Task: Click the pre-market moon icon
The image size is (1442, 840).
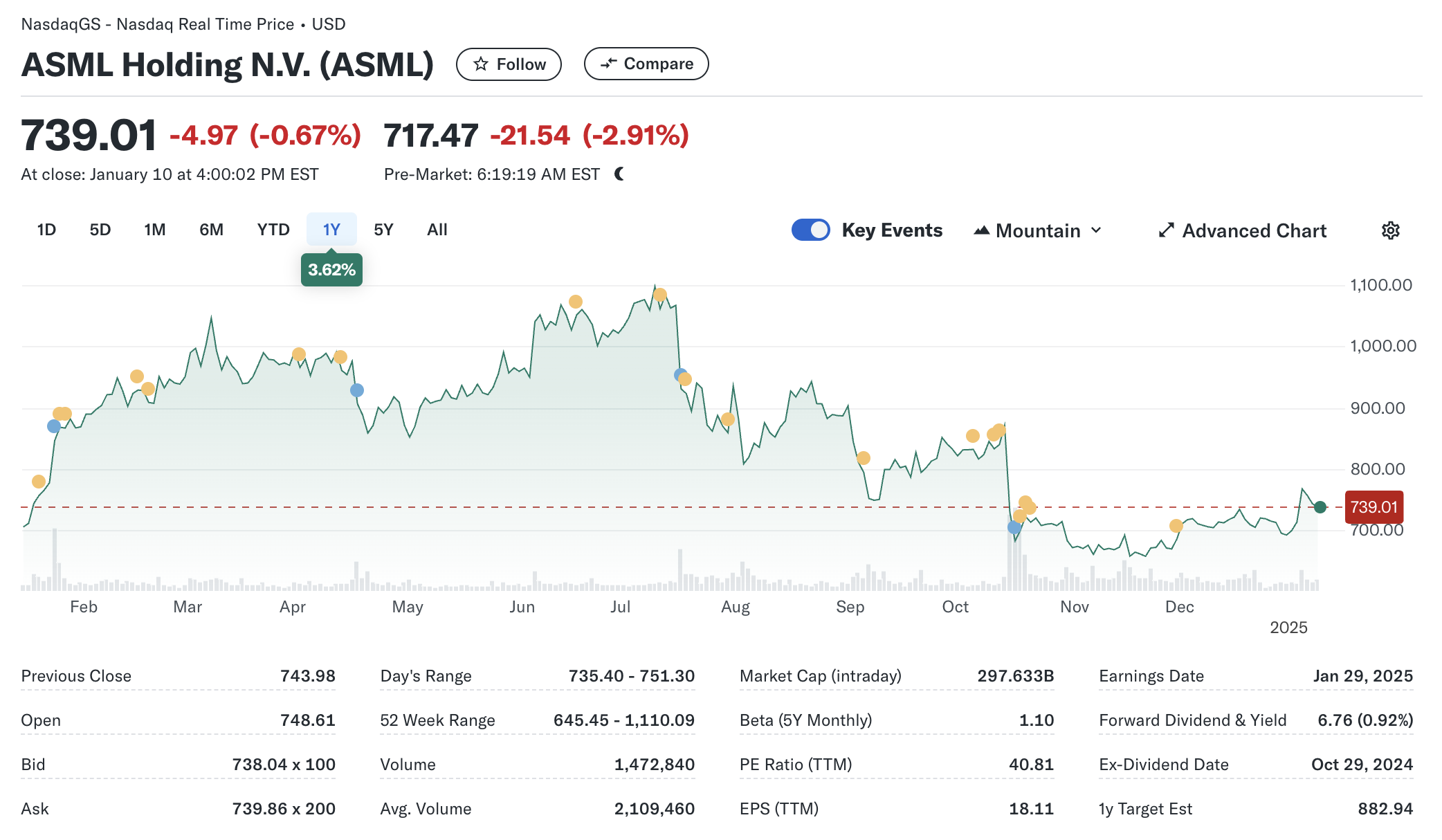Action: click(x=619, y=174)
